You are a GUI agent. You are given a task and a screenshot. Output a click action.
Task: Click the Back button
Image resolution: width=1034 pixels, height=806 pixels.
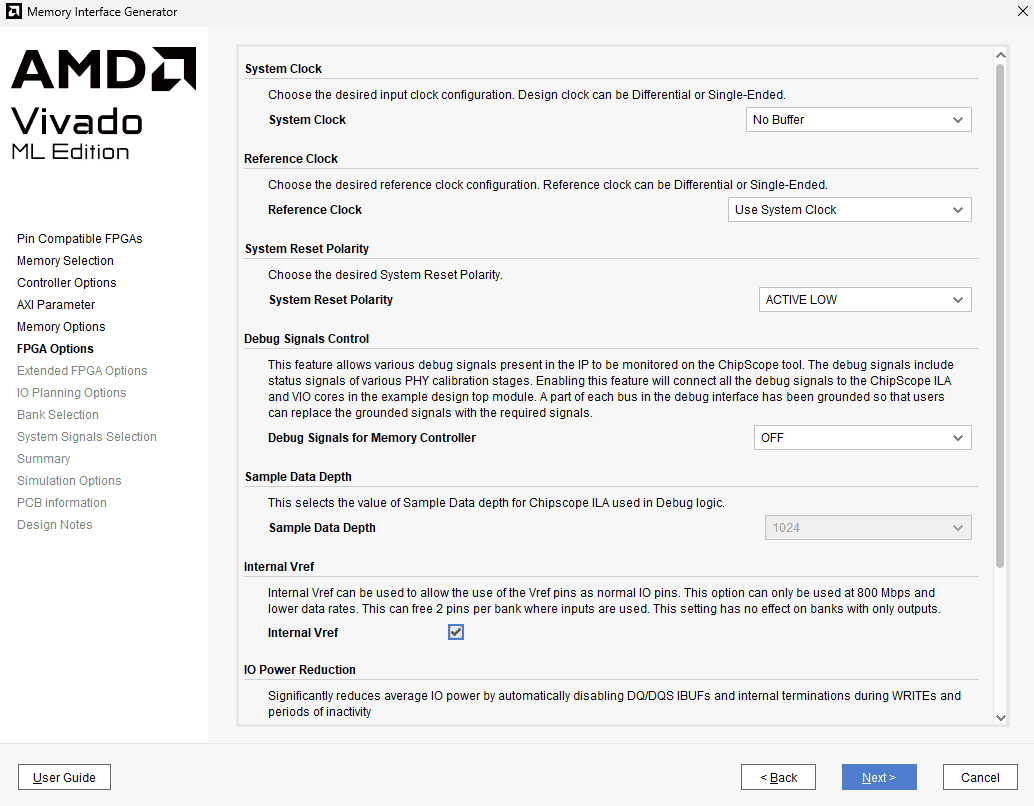778,777
